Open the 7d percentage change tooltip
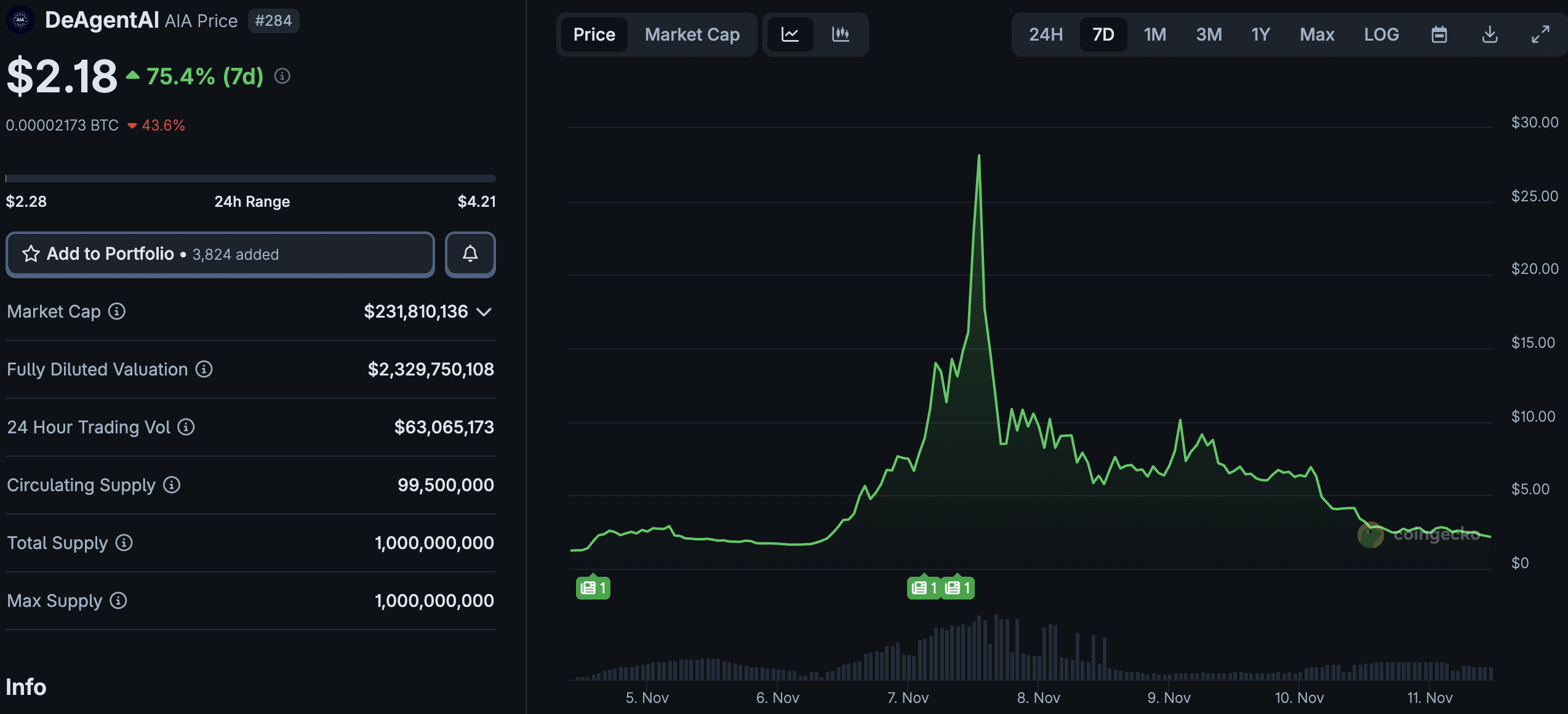 282,76
